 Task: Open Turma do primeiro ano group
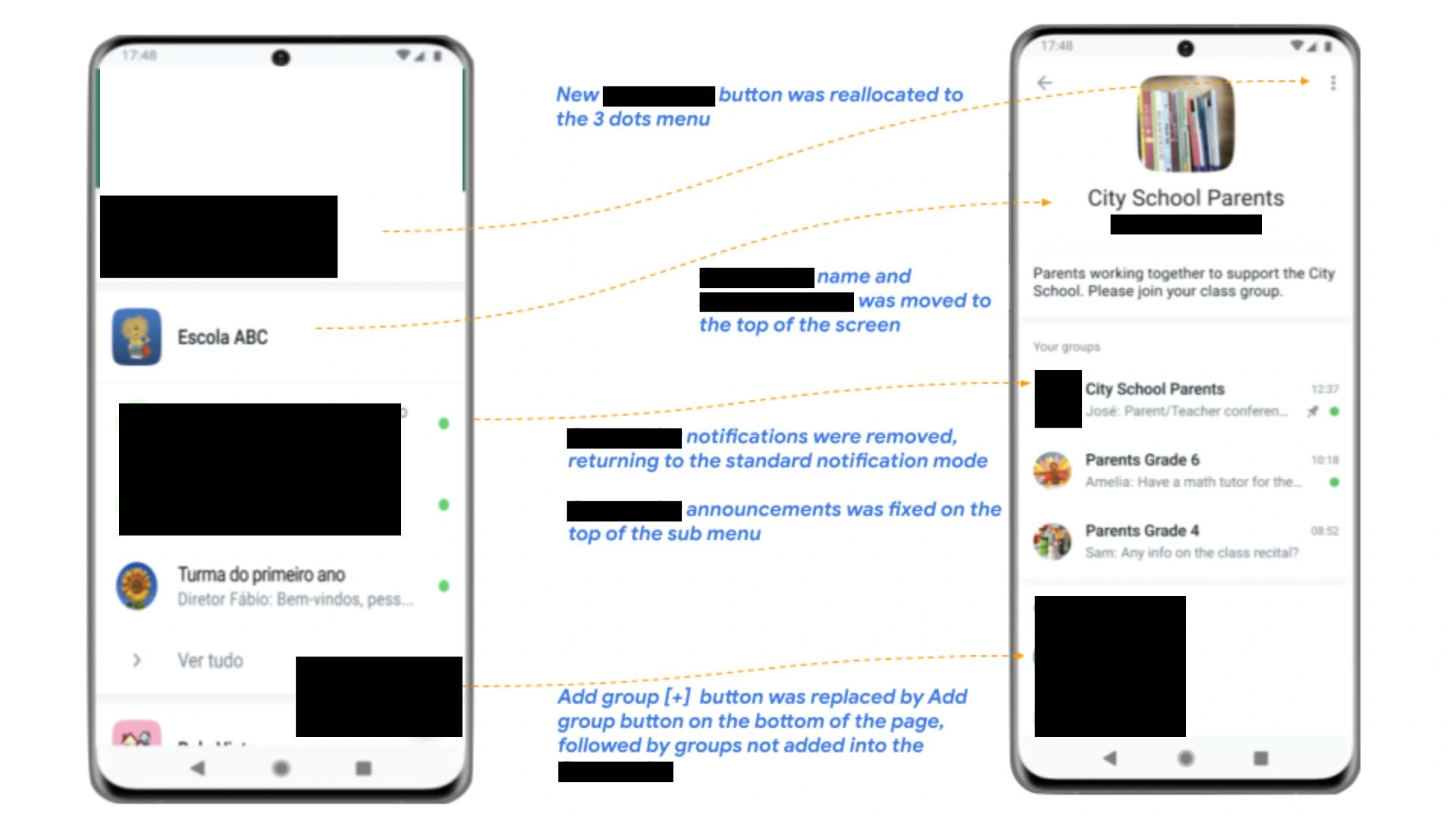[280, 585]
